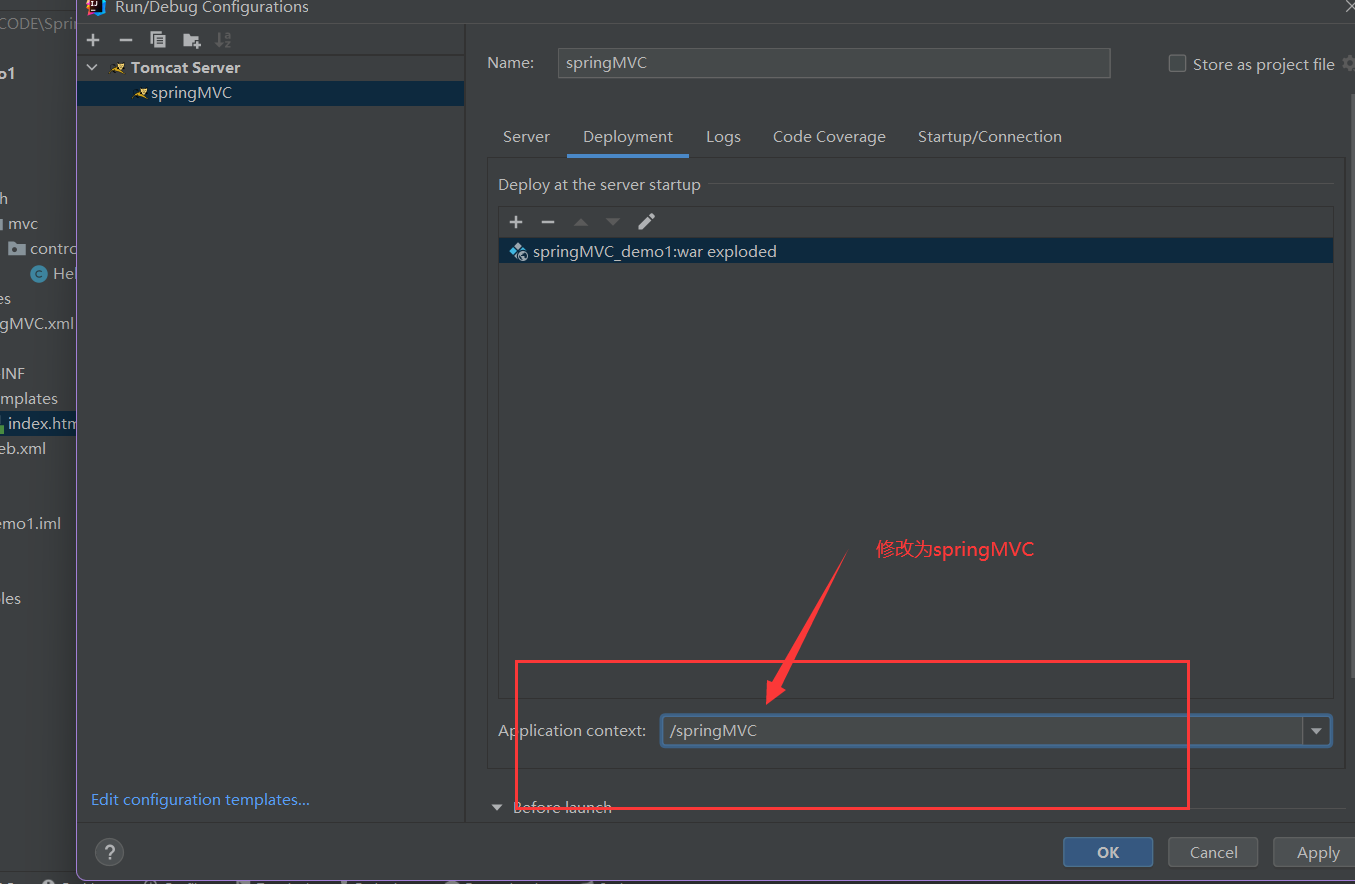
Task: Remove the selected run configuration
Action: point(125,40)
